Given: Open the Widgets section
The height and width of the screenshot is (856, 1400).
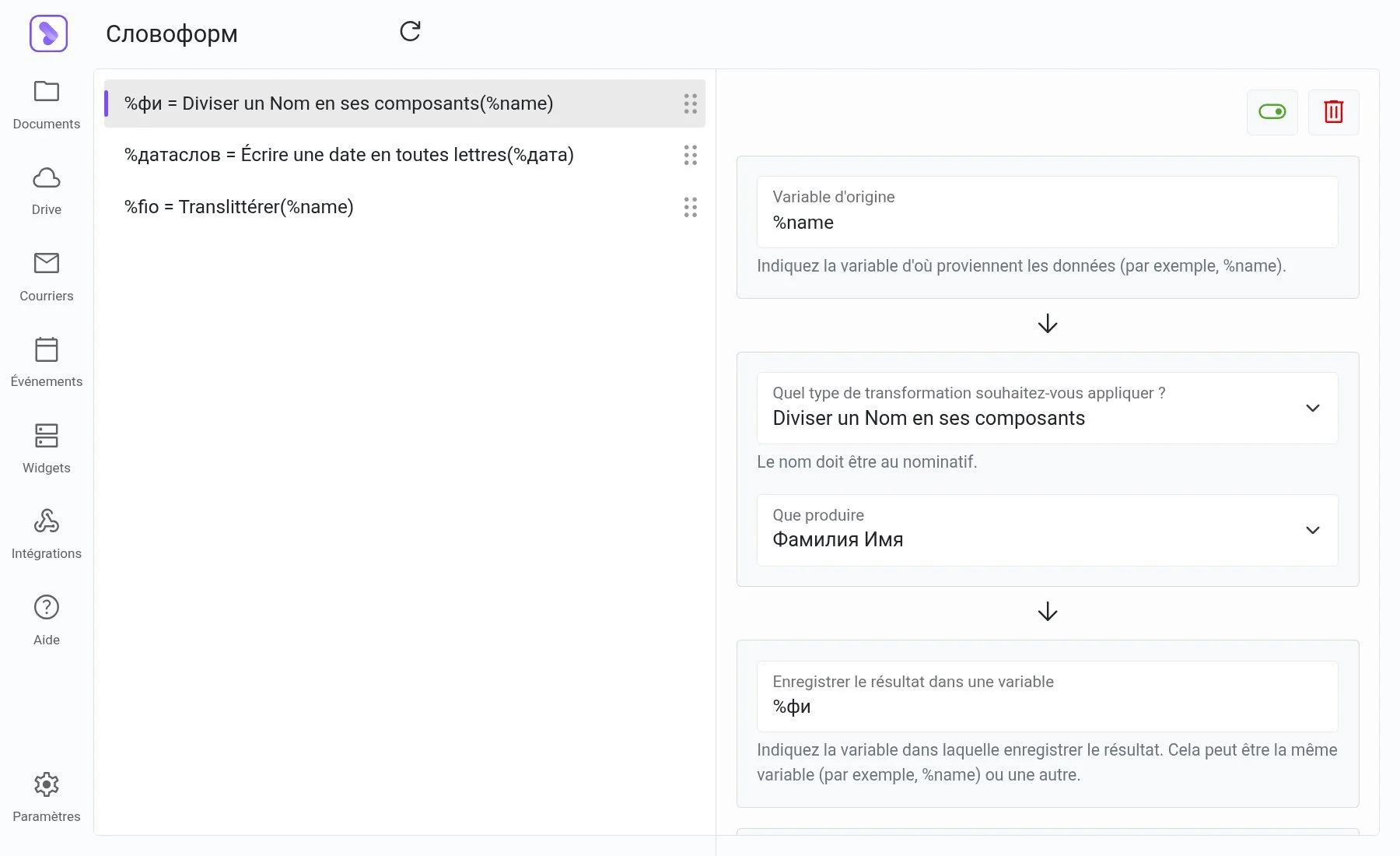Looking at the screenshot, I should 47,448.
